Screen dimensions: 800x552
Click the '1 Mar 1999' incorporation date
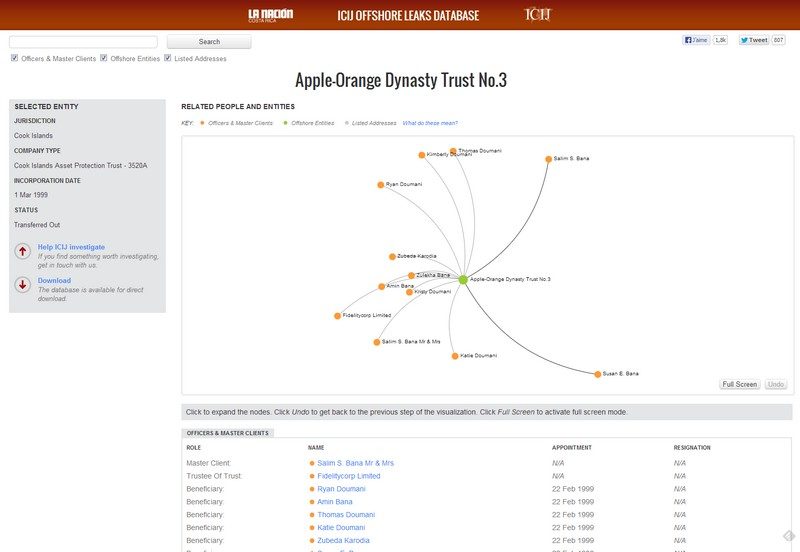click(31, 195)
